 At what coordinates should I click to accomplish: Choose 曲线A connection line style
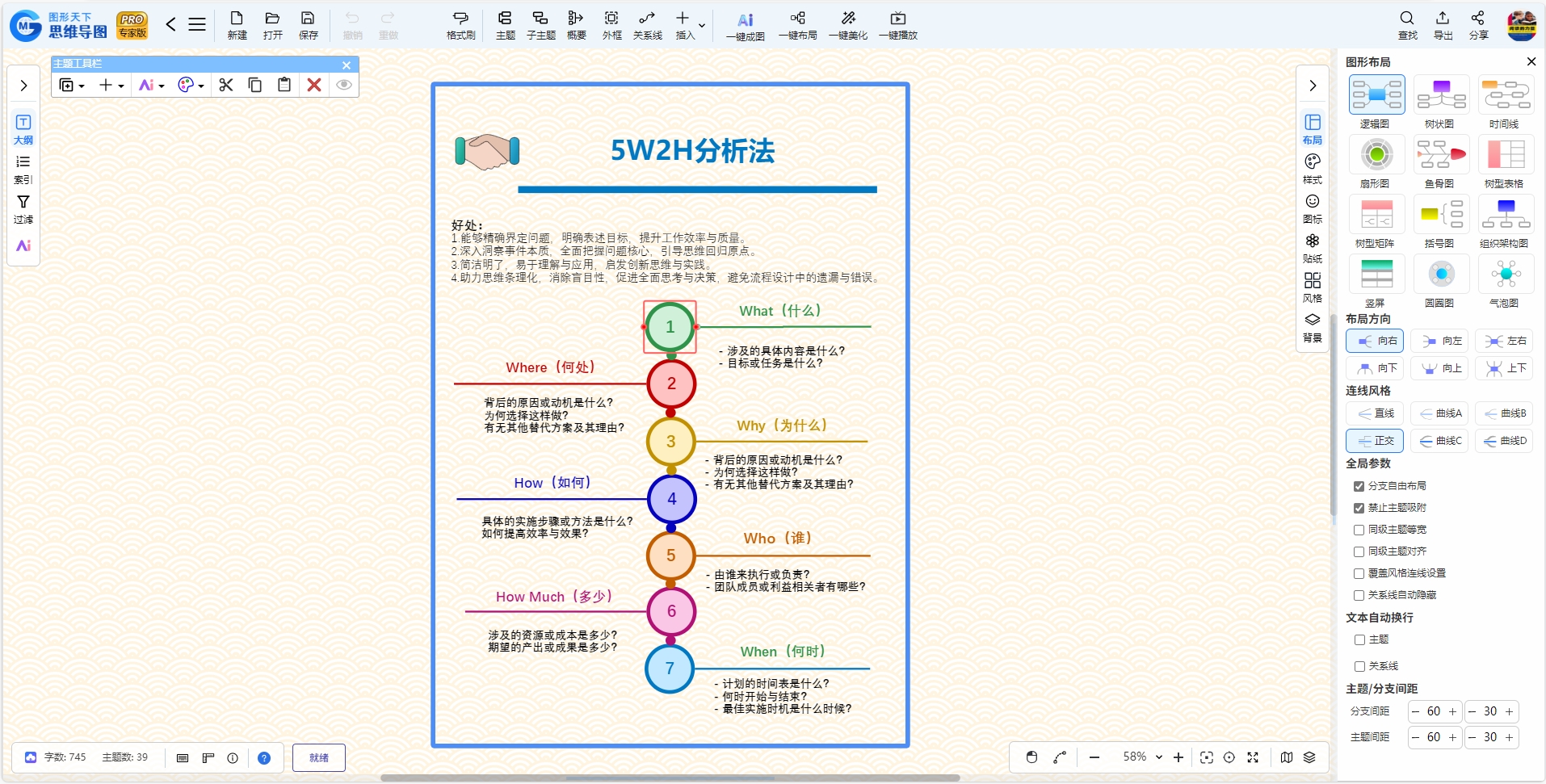pos(1439,413)
